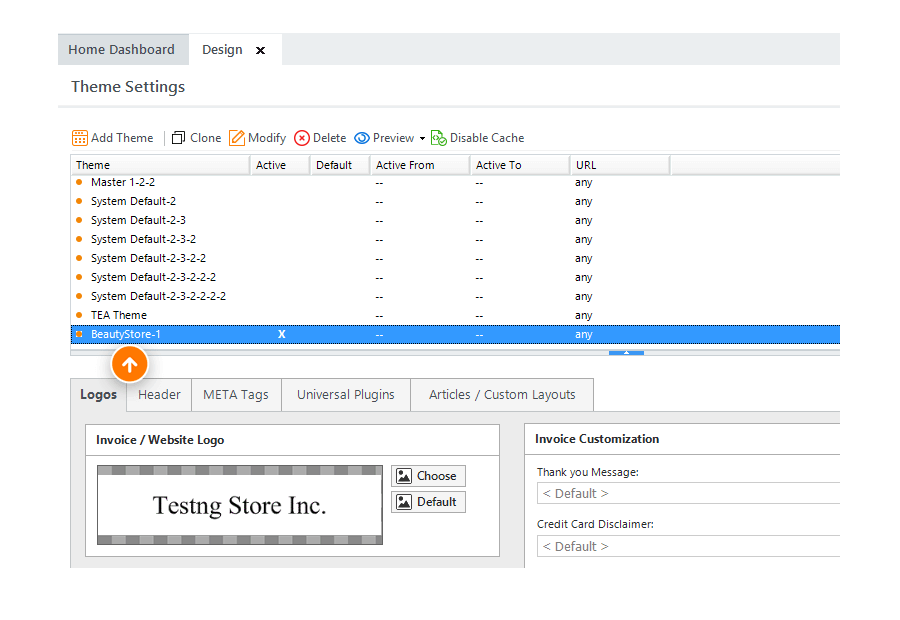Click the Testng Store Inc. logo preview
This screenshot has height=620, width=900.
click(239, 505)
